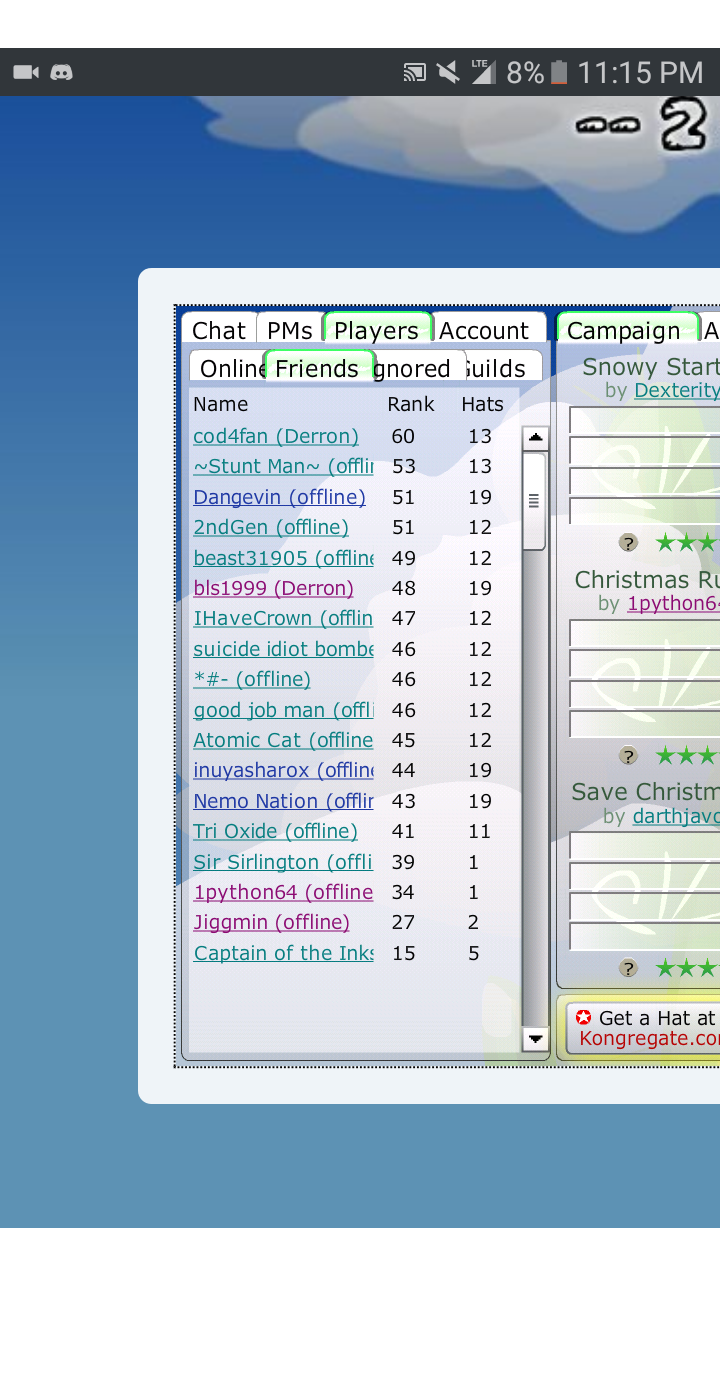Viewport: 720px width, 1376px height.
Task: Select the Players tab
Action: click(376, 330)
